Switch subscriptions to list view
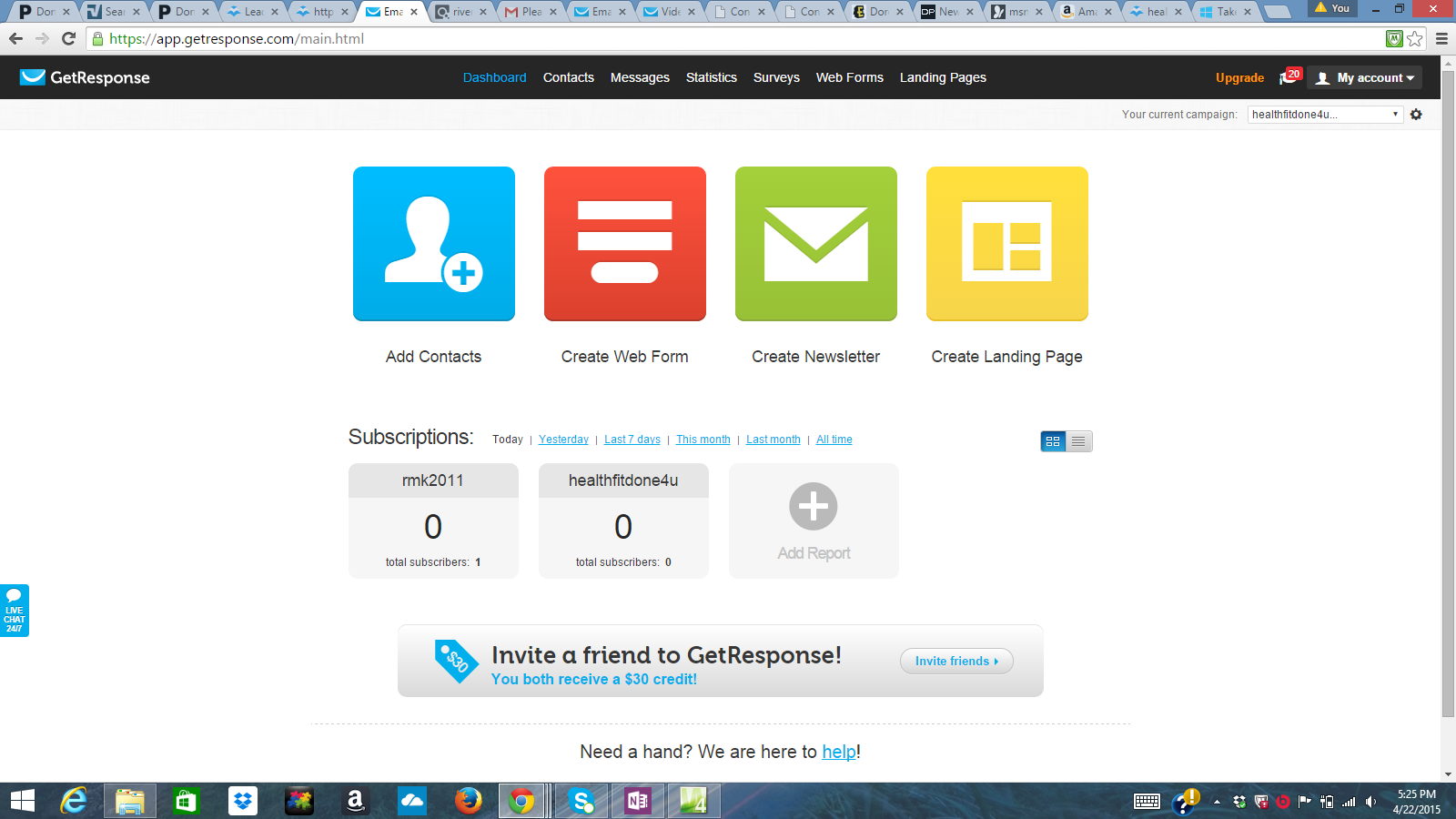The image size is (1456, 819). (x=1078, y=441)
